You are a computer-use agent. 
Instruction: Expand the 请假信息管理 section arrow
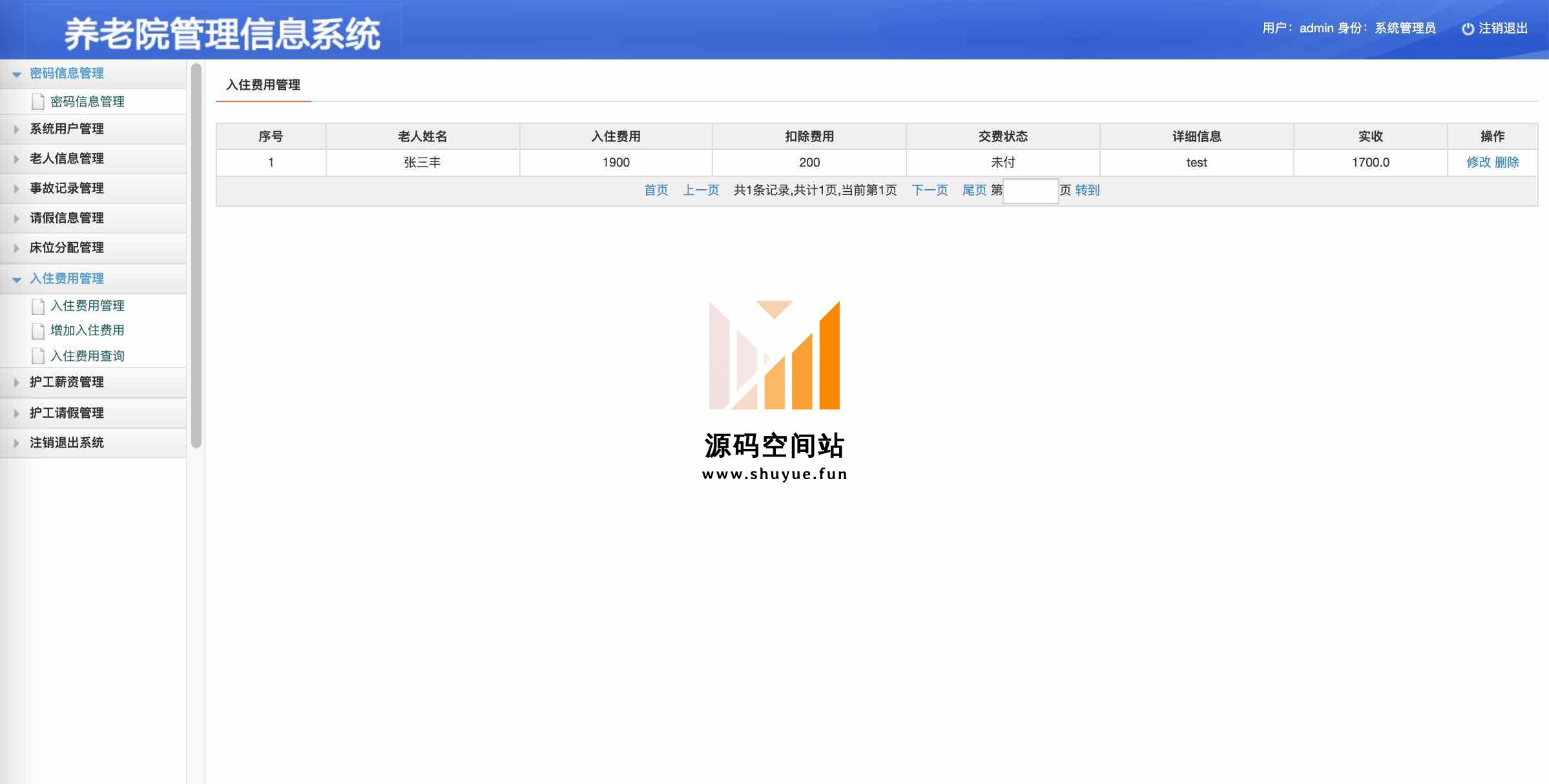click(16, 218)
